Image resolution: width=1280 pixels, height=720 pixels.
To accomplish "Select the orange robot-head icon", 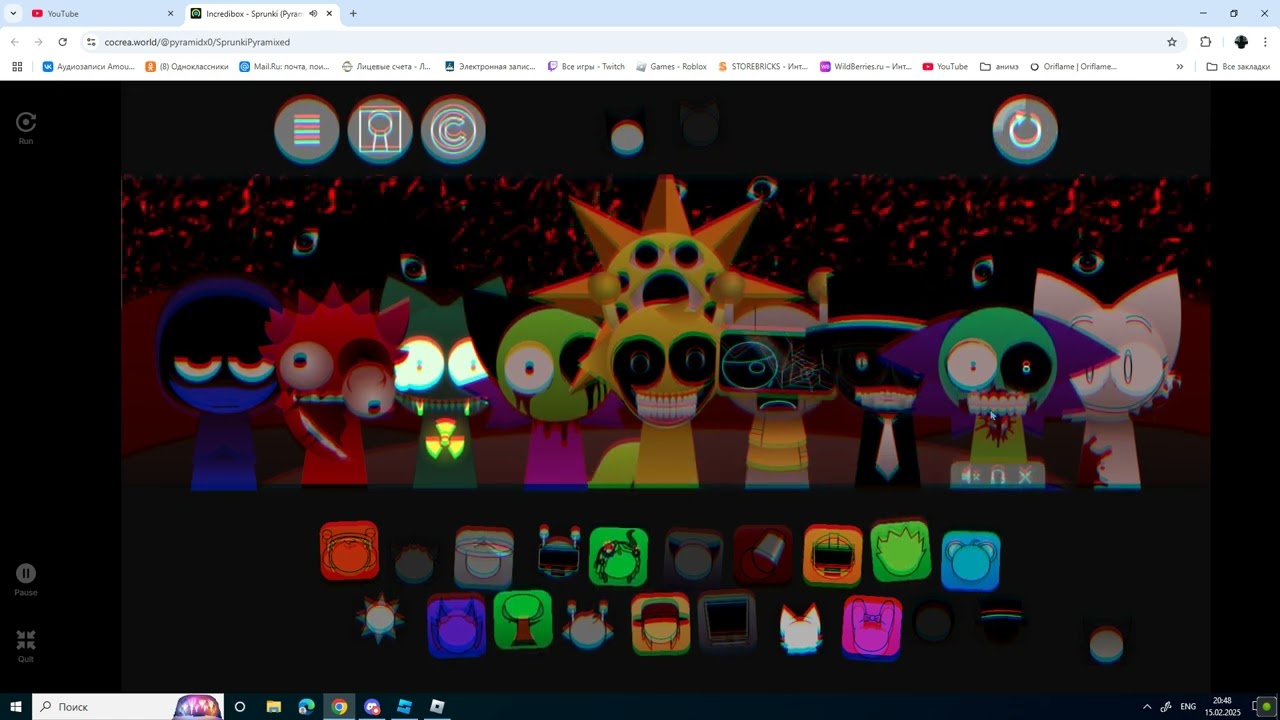I will click(x=832, y=555).
